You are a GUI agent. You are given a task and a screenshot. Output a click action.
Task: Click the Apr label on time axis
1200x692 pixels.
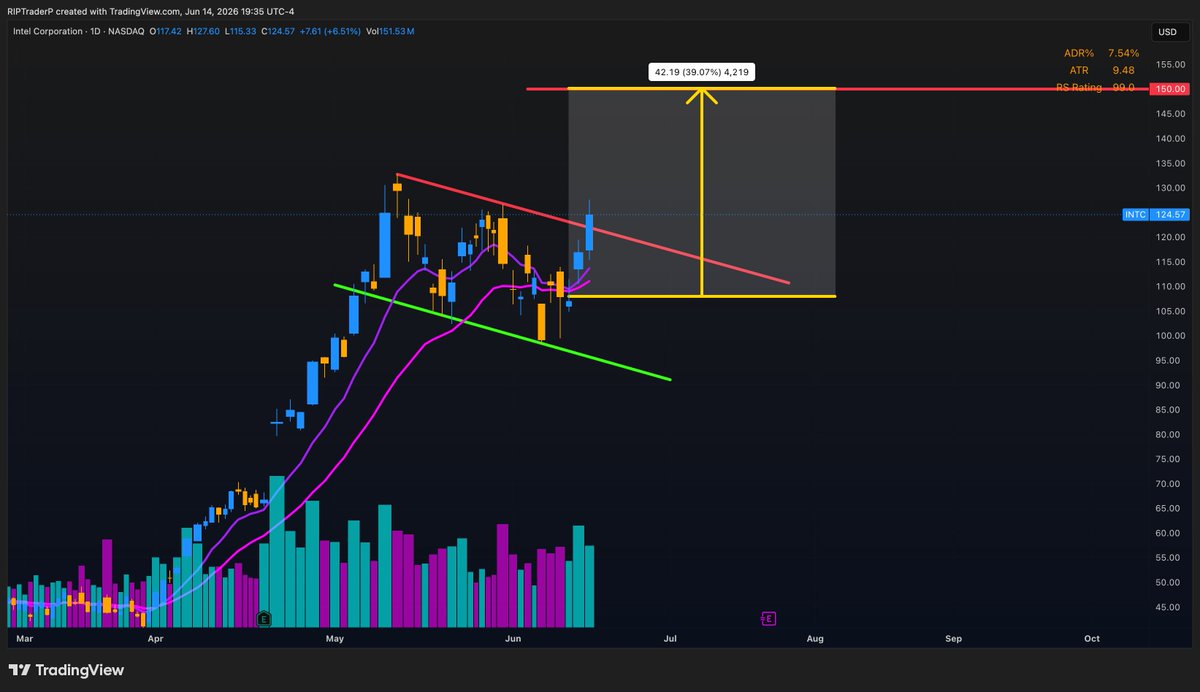[155, 638]
